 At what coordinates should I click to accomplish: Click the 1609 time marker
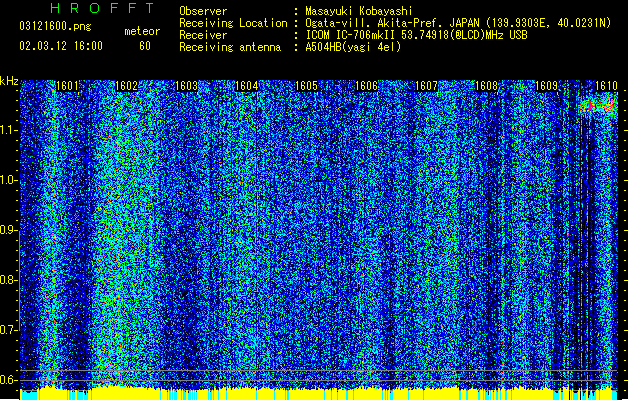tap(546, 86)
